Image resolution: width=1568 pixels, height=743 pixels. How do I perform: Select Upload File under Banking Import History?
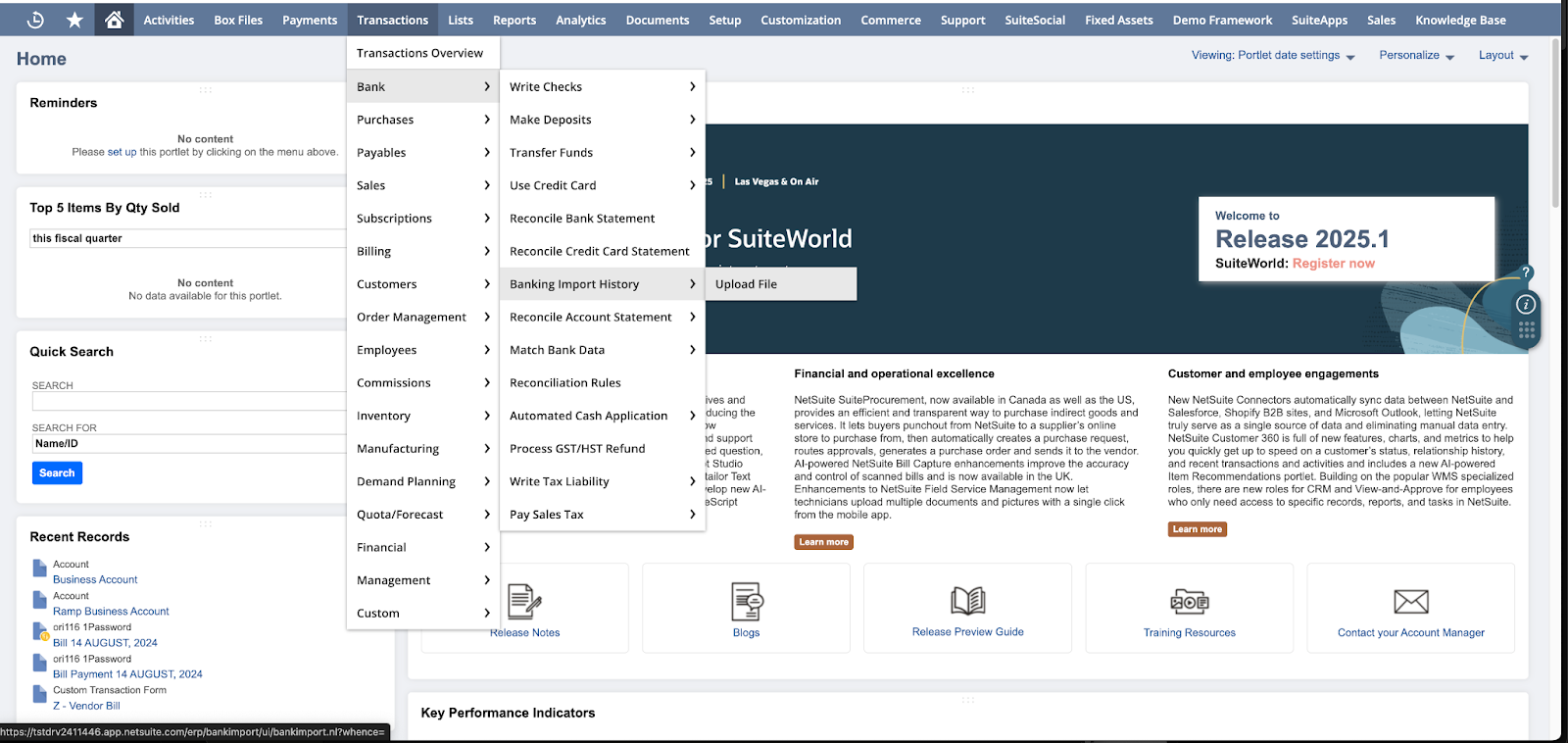[x=781, y=284]
